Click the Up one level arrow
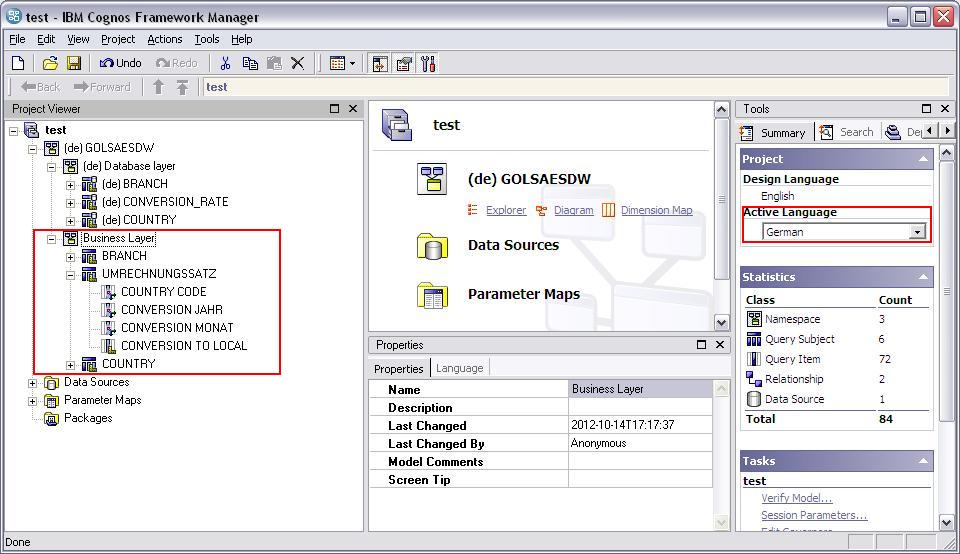 (x=159, y=87)
